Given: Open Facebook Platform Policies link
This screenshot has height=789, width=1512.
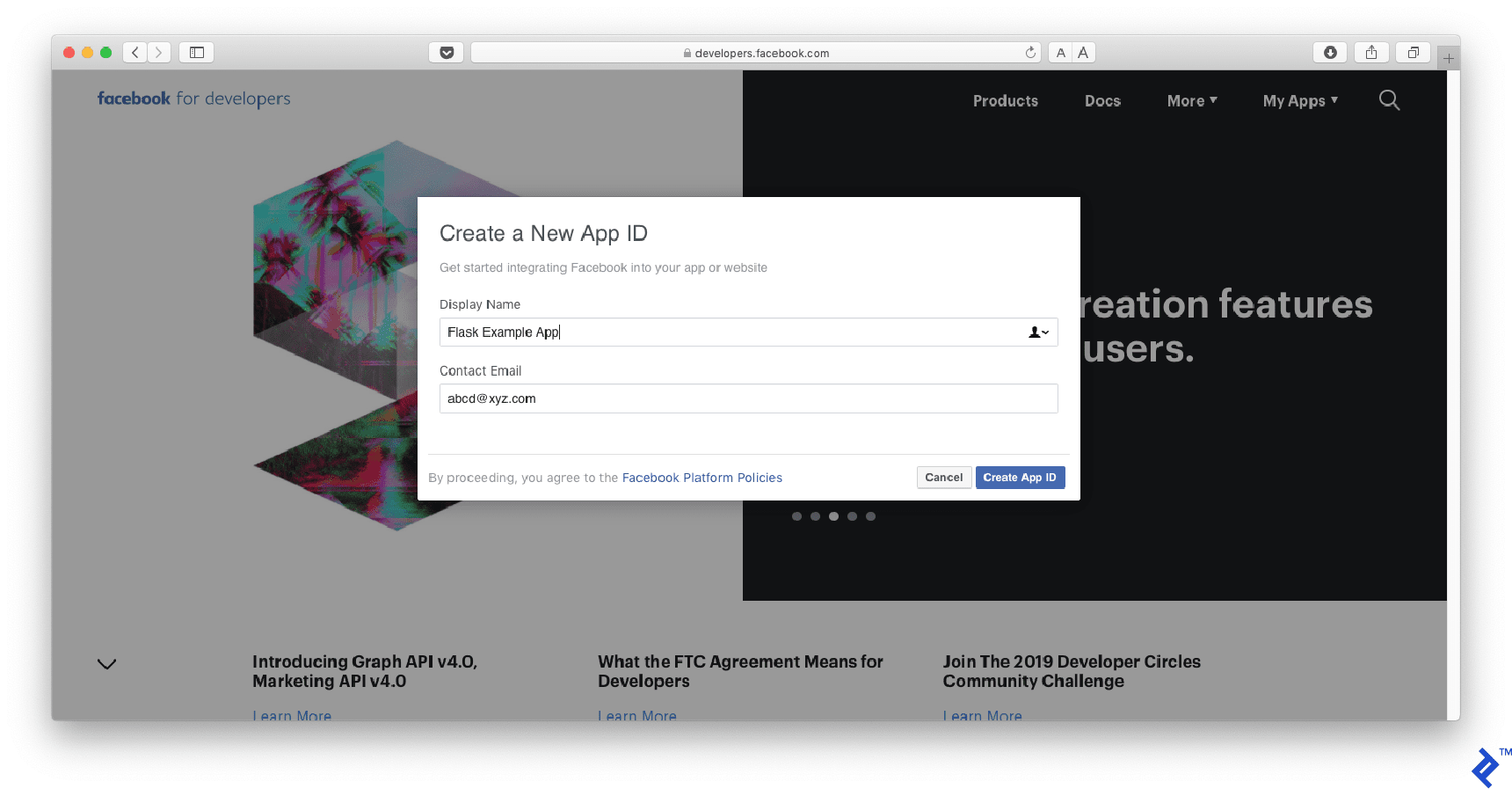Looking at the screenshot, I should click(701, 478).
